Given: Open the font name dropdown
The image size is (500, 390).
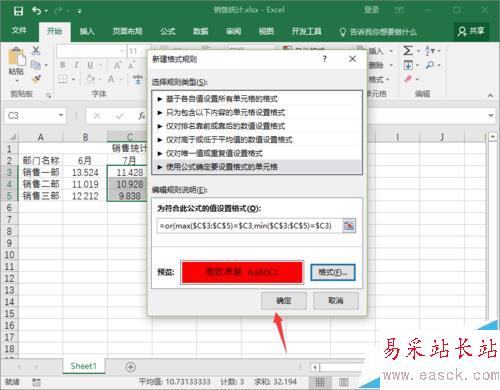Looking at the screenshot, I should coord(122,51).
